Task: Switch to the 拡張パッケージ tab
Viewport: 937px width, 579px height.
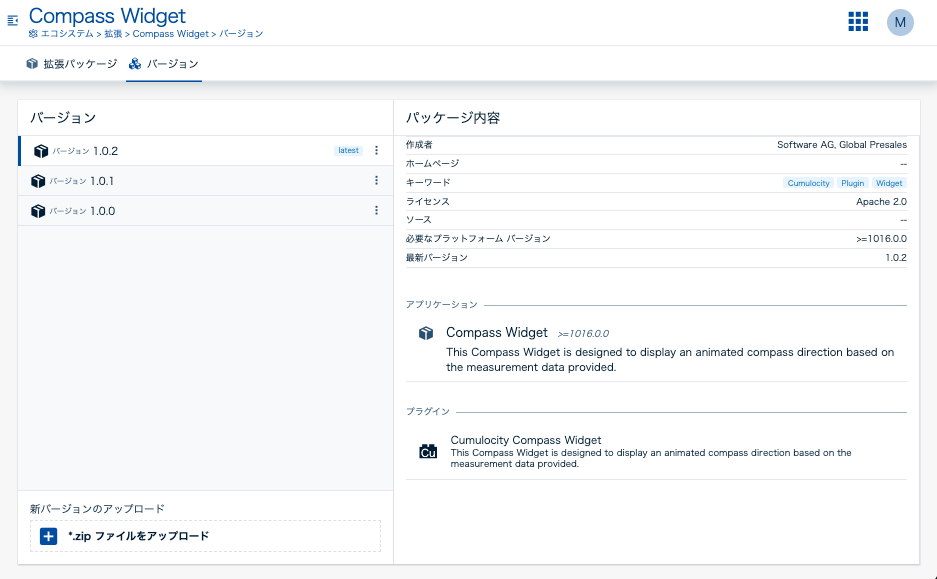Action: (x=72, y=64)
